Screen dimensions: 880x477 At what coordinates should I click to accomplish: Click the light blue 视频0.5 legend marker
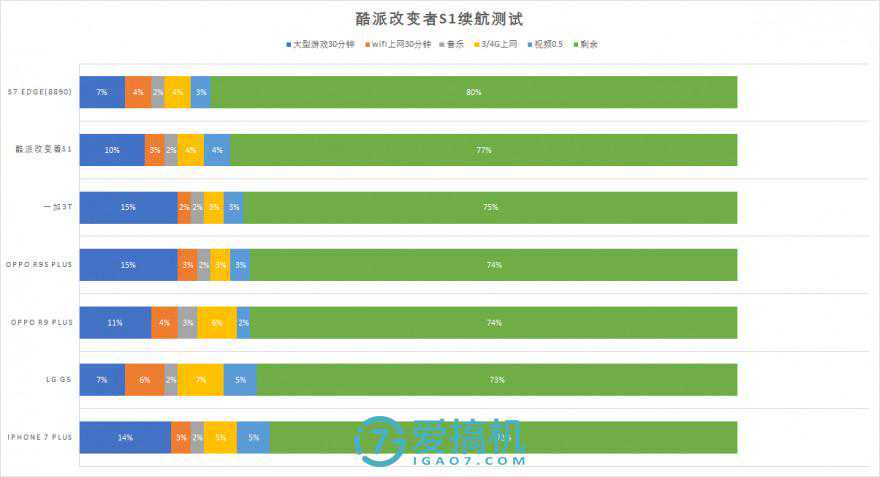point(529,45)
